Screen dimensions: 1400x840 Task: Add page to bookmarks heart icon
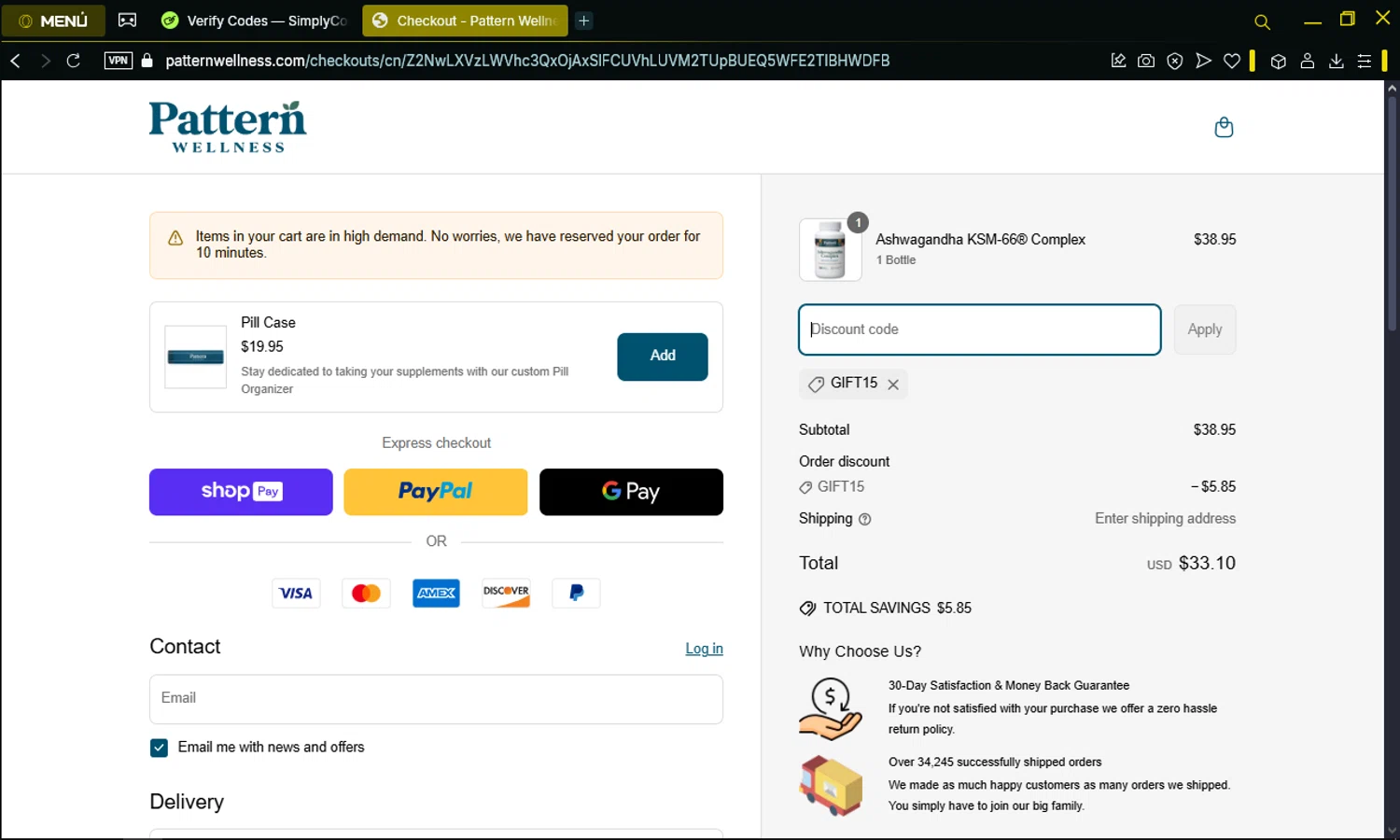pyautogui.click(x=1232, y=61)
